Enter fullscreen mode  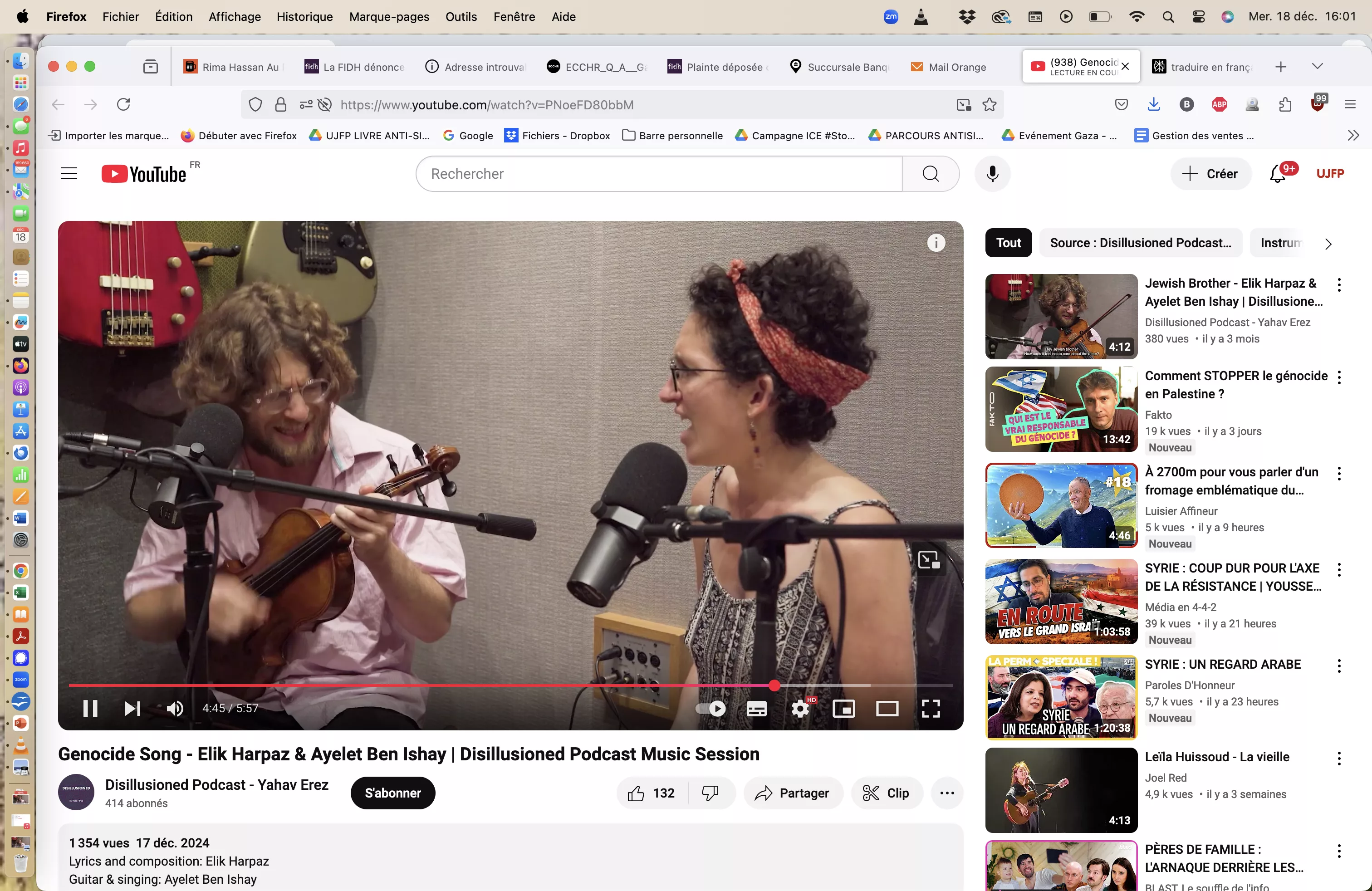pos(931,708)
